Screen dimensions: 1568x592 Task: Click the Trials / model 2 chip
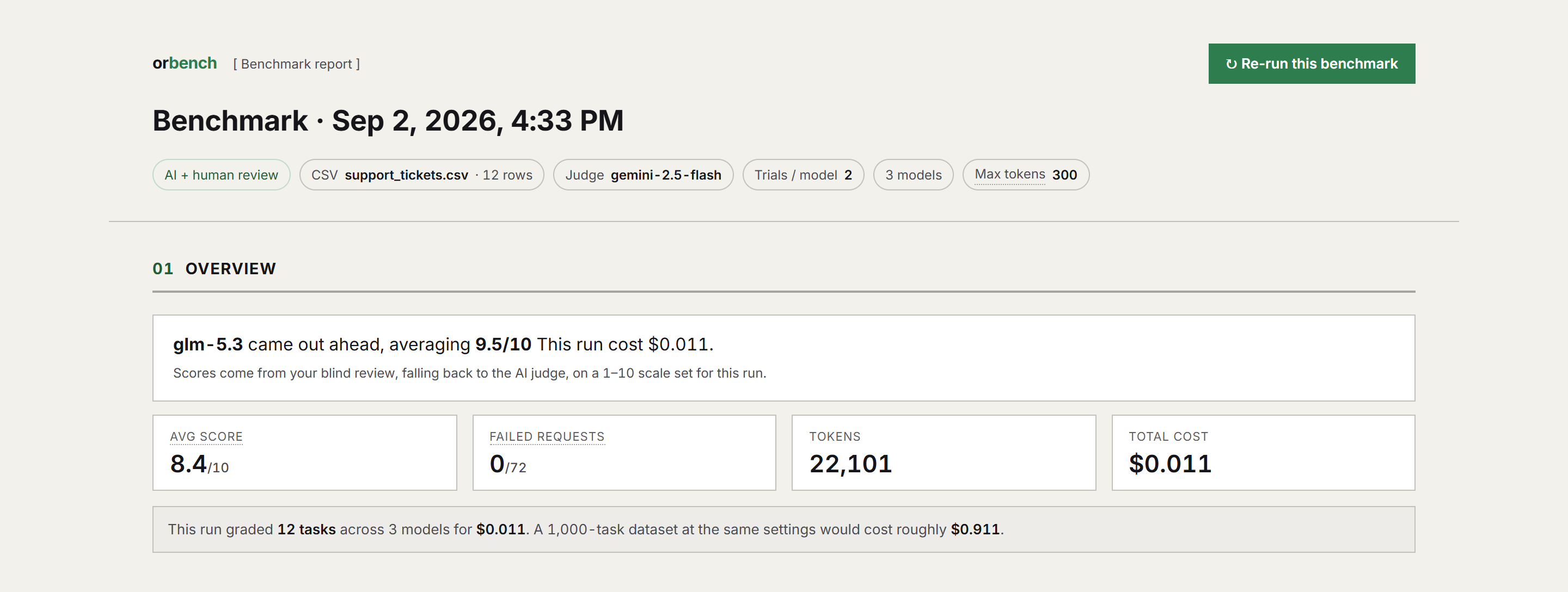tap(803, 175)
